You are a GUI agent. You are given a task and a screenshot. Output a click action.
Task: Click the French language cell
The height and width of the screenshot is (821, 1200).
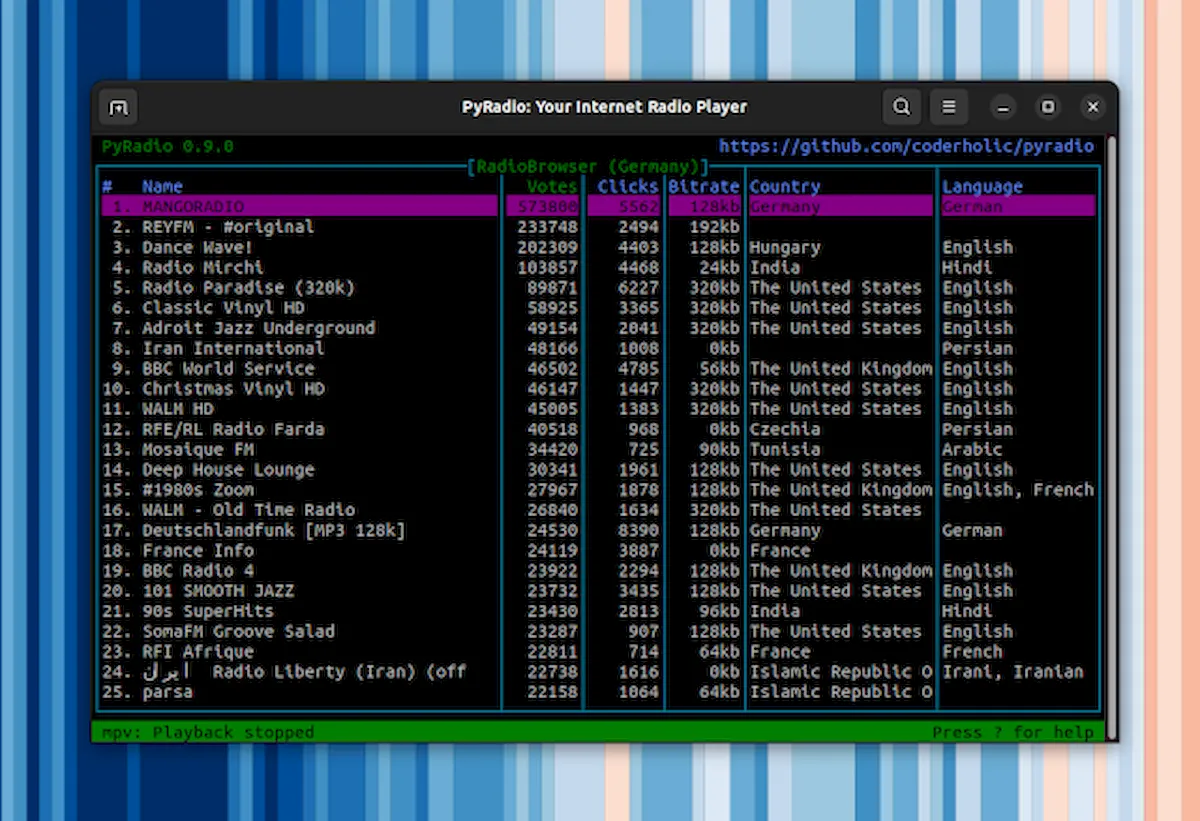(972, 651)
